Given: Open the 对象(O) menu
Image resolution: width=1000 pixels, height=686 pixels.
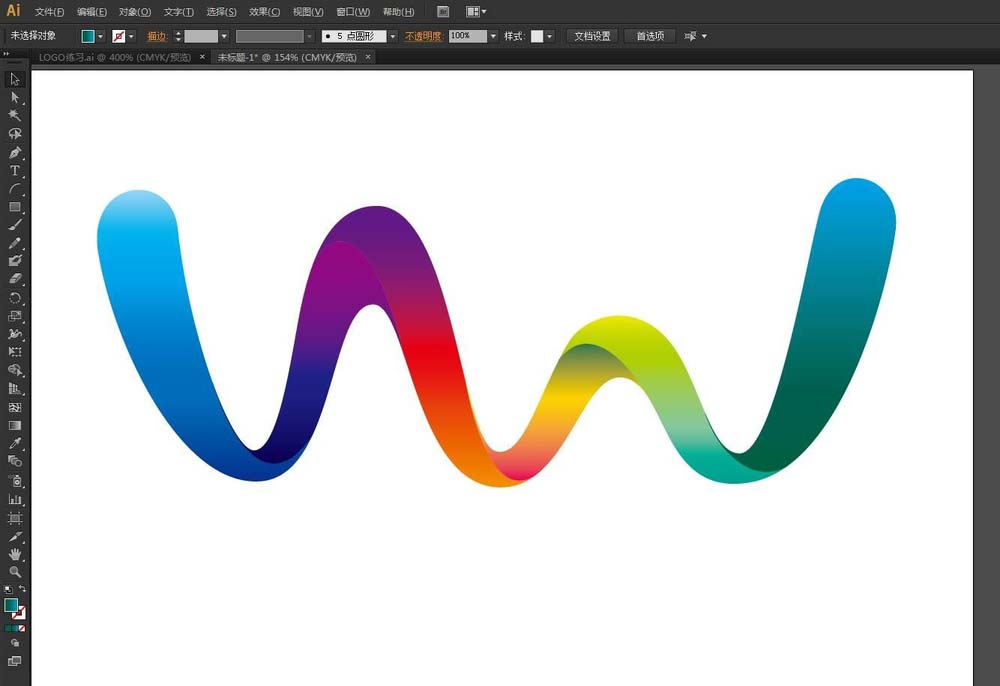Looking at the screenshot, I should point(135,11).
